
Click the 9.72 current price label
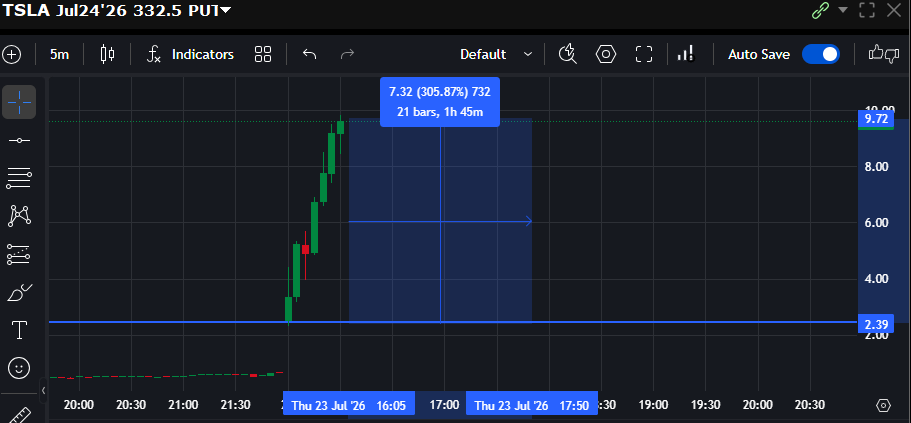(876, 119)
